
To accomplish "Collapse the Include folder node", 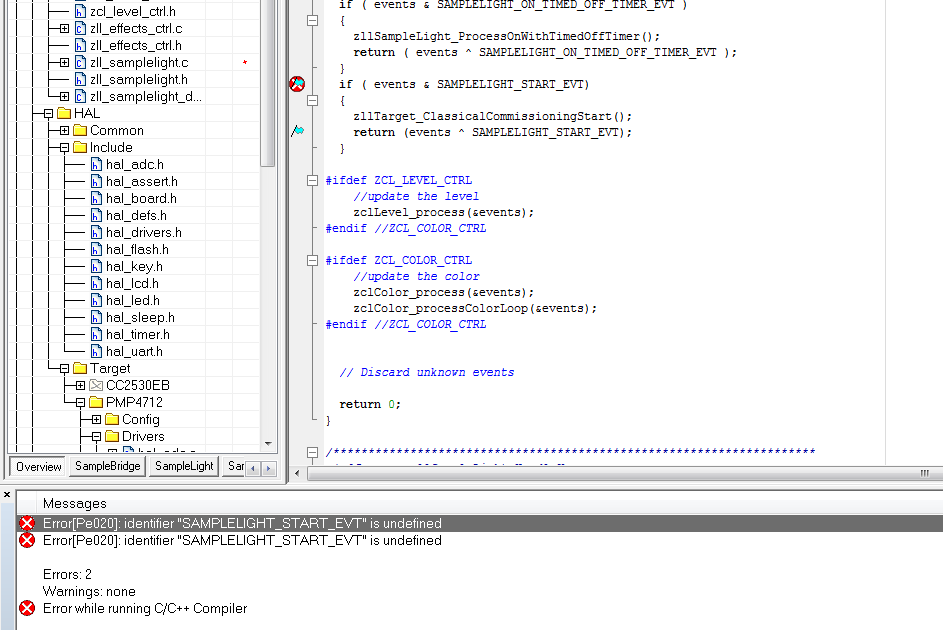I will (64, 147).
